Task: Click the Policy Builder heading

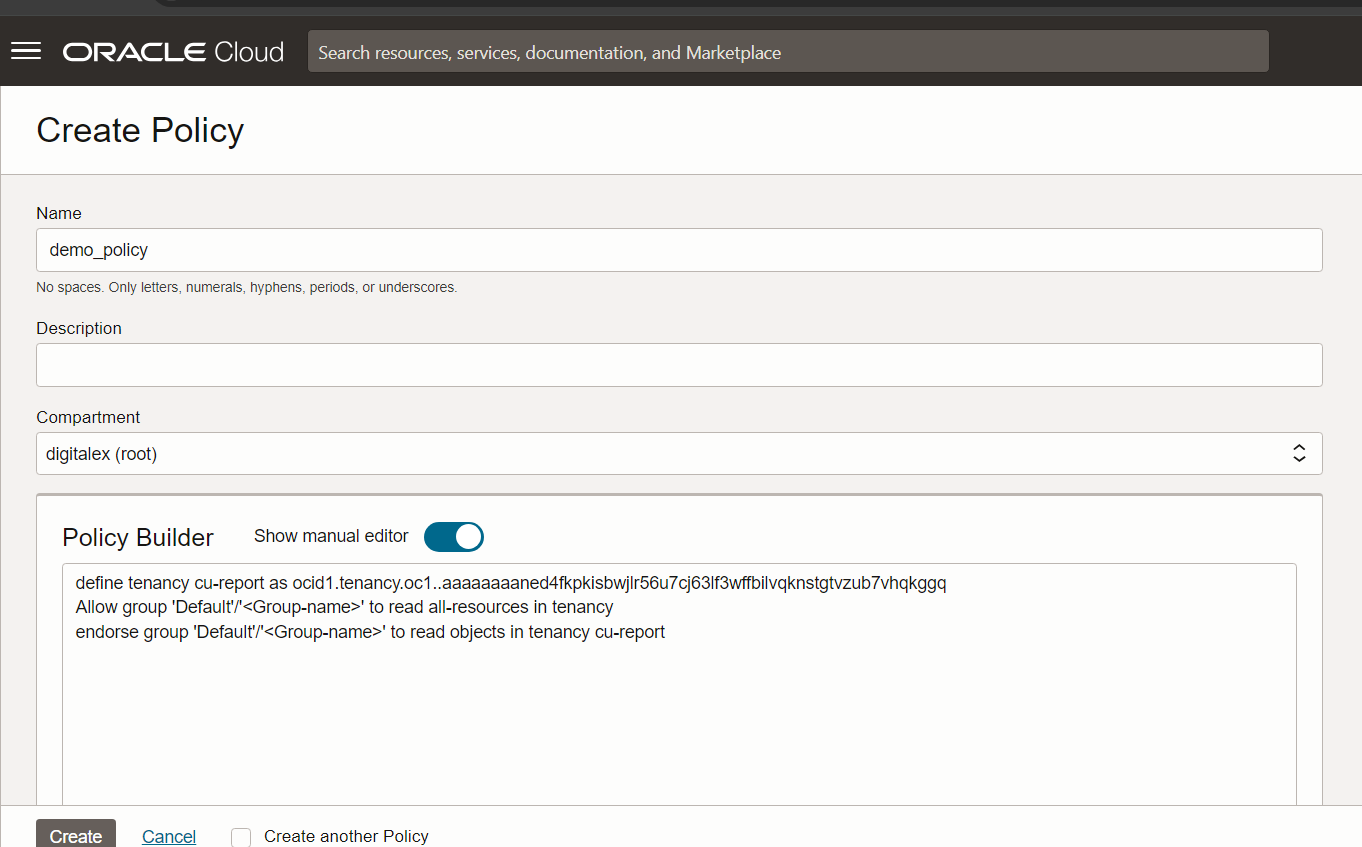Action: (x=138, y=537)
